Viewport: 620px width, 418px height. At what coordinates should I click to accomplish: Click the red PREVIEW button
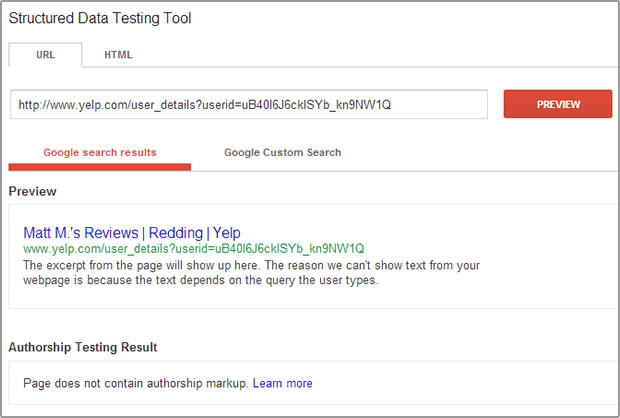point(558,104)
